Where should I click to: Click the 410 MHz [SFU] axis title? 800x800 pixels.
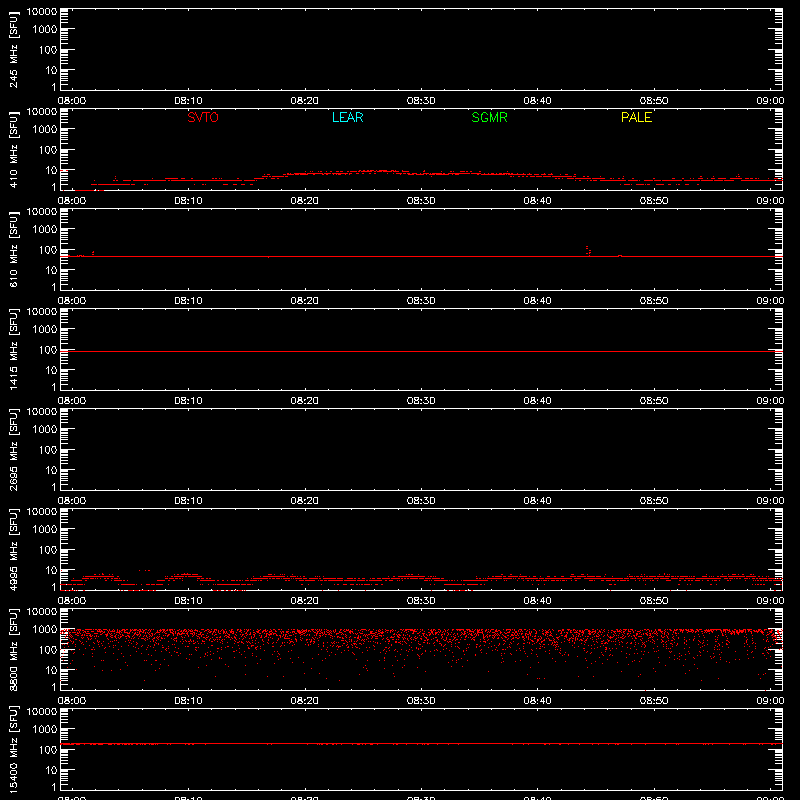pos(13,149)
